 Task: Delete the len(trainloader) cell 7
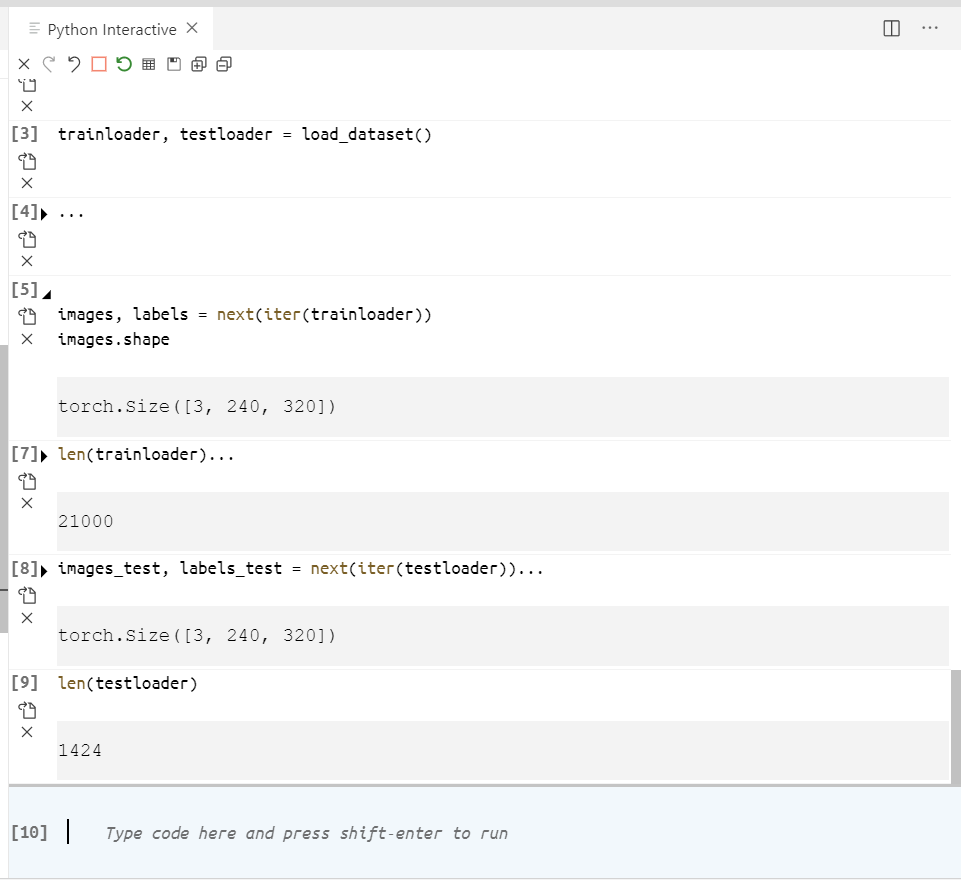point(27,503)
